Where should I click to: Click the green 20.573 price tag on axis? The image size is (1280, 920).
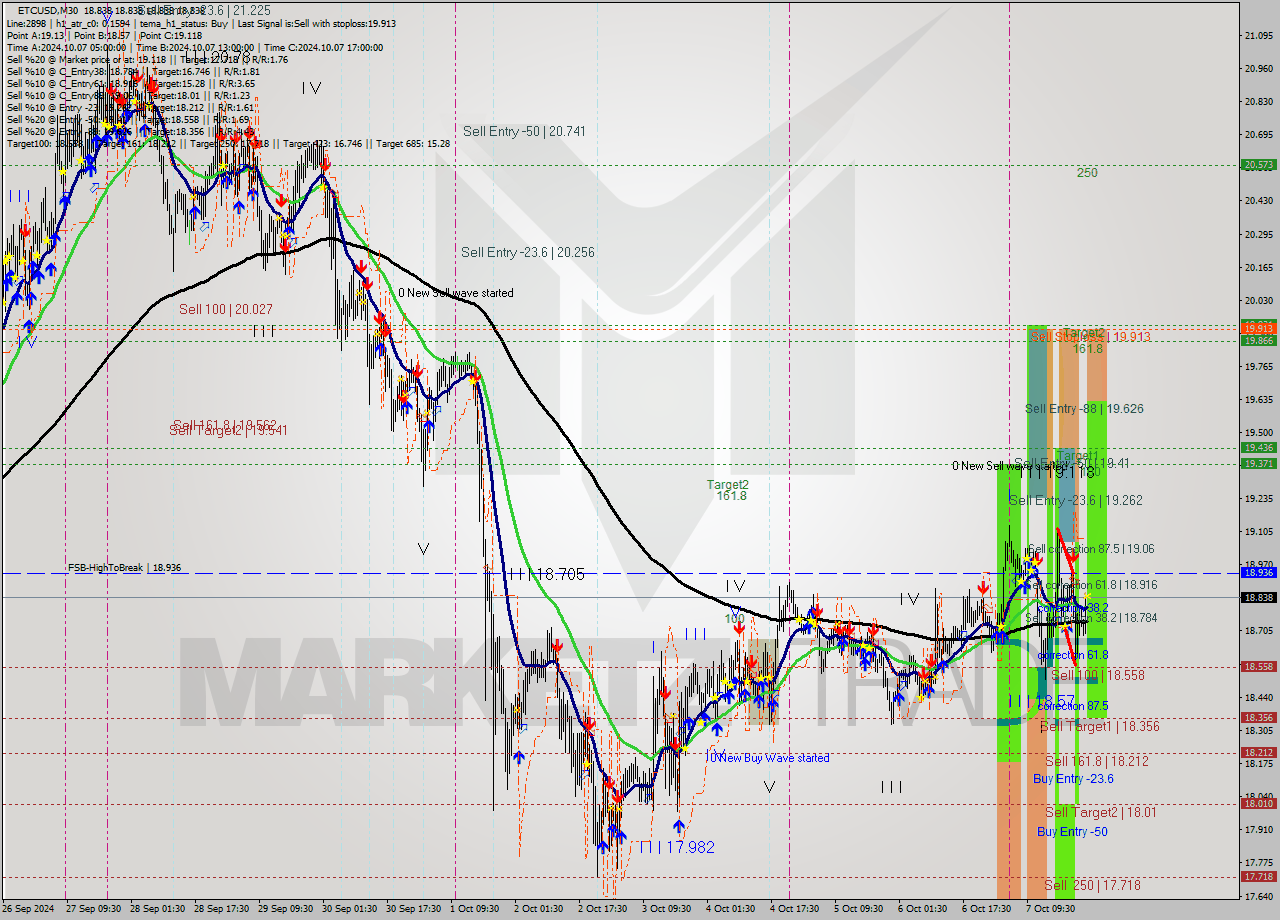(1258, 165)
